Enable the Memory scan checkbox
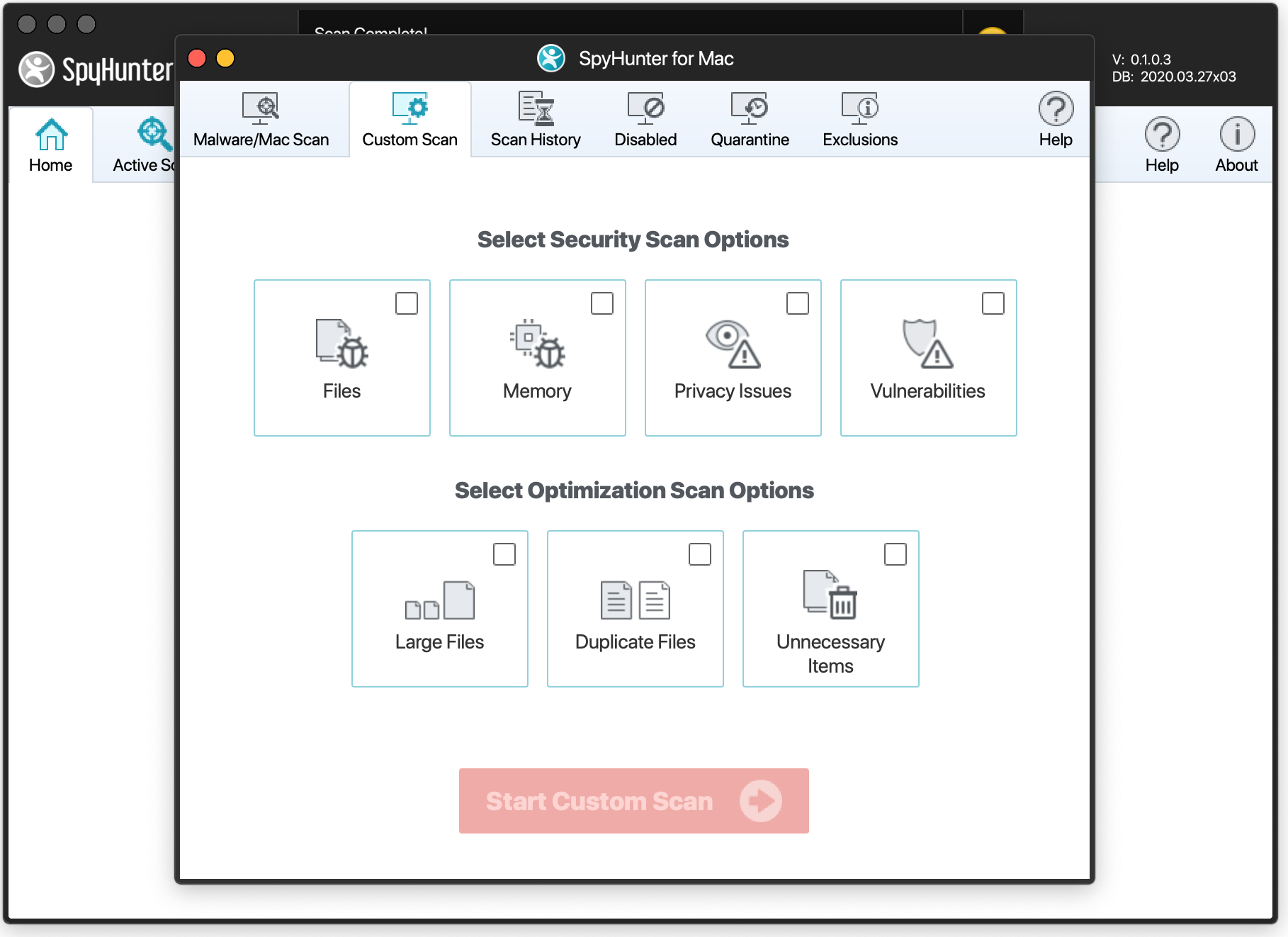The height and width of the screenshot is (937, 1288). click(x=602, y=303)
